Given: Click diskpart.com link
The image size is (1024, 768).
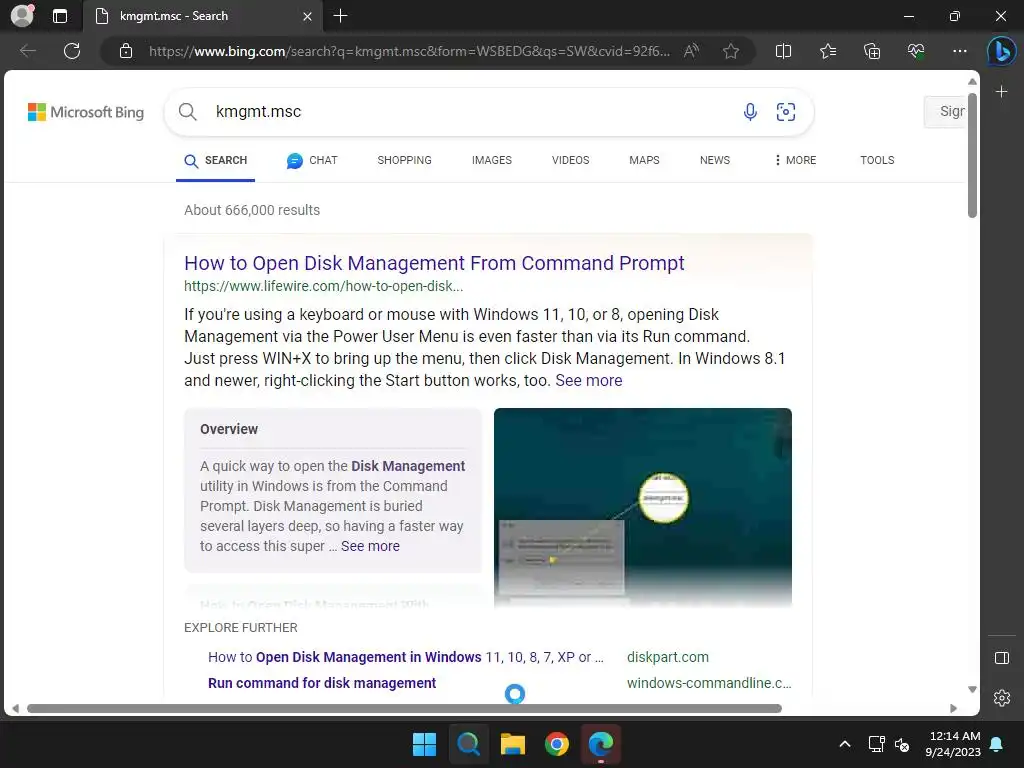Looking at the screenshot, I should pyautogui.click(x=667, y=657).
